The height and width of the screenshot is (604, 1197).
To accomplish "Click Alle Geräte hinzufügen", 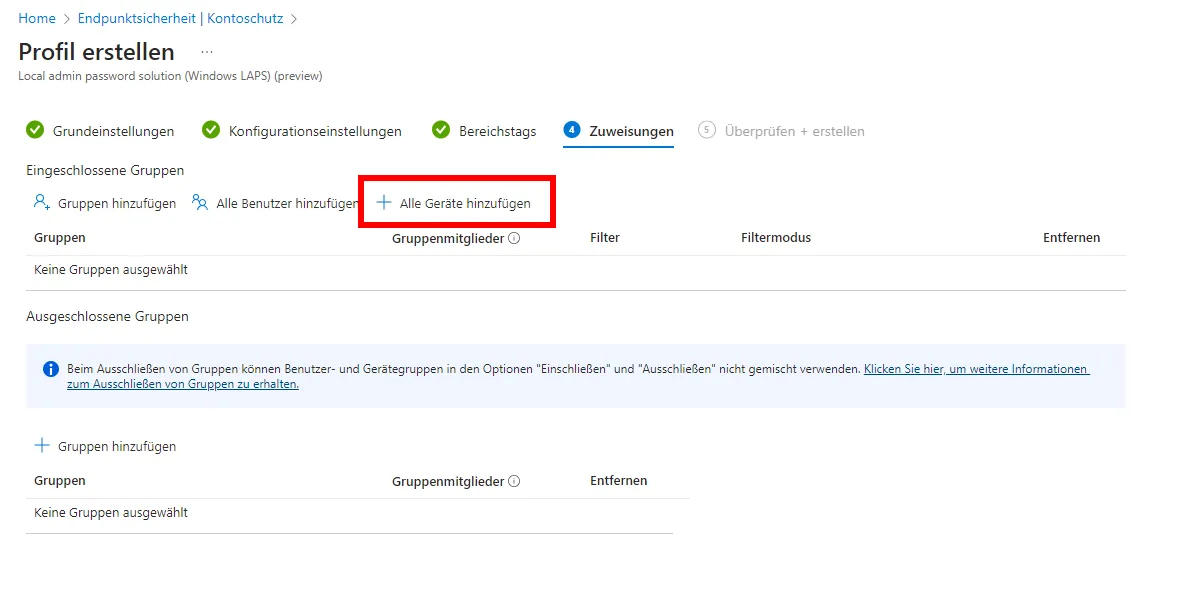I will (x=454, y=203).
